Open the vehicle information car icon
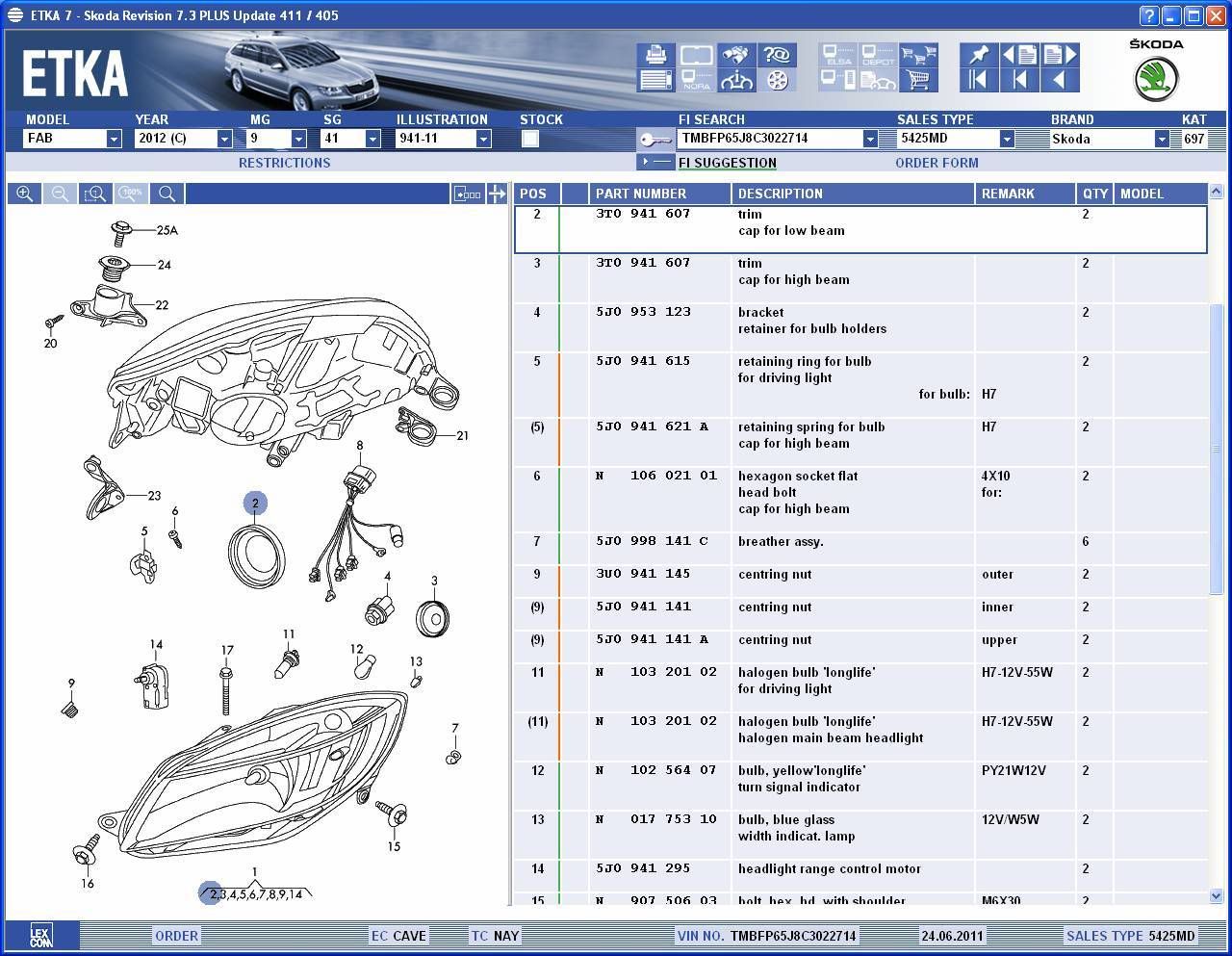Screen dimensions: 1232x956 pos(736,80)
